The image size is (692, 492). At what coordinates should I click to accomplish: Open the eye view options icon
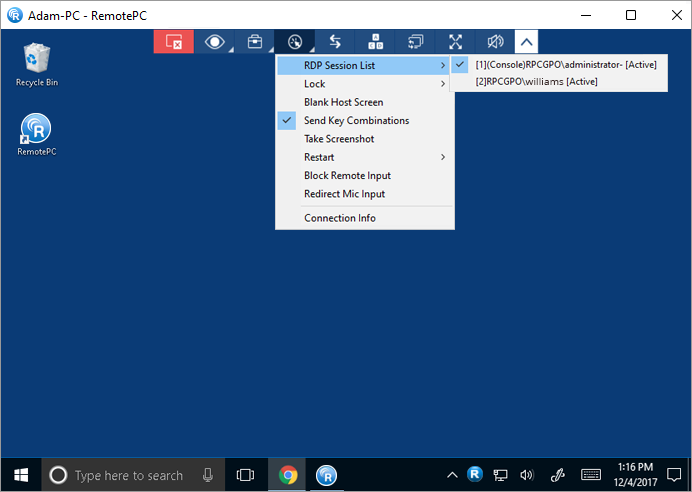pyautogui.click(x=214, y=42)
